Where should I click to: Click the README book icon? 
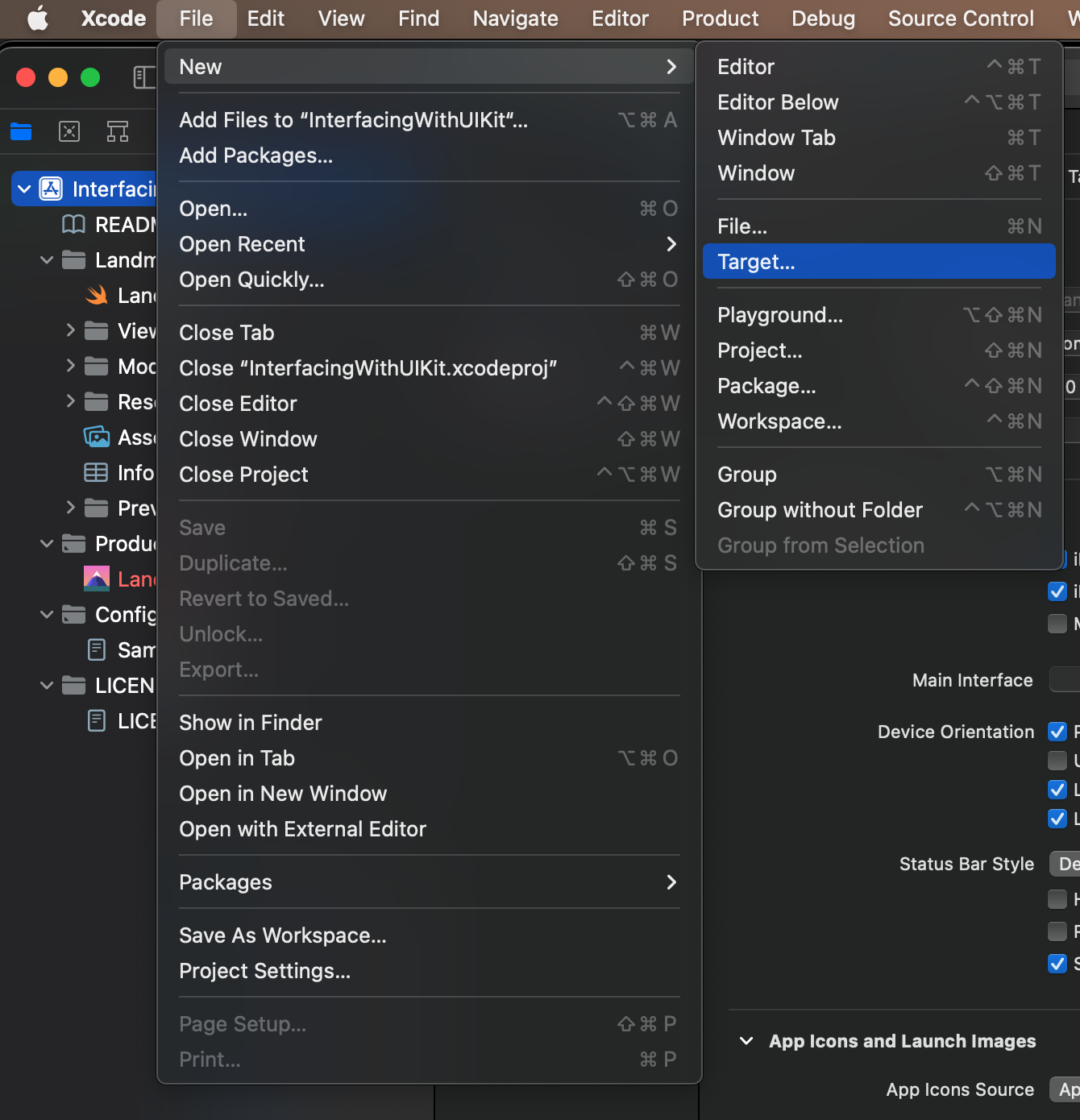point(73,224)
